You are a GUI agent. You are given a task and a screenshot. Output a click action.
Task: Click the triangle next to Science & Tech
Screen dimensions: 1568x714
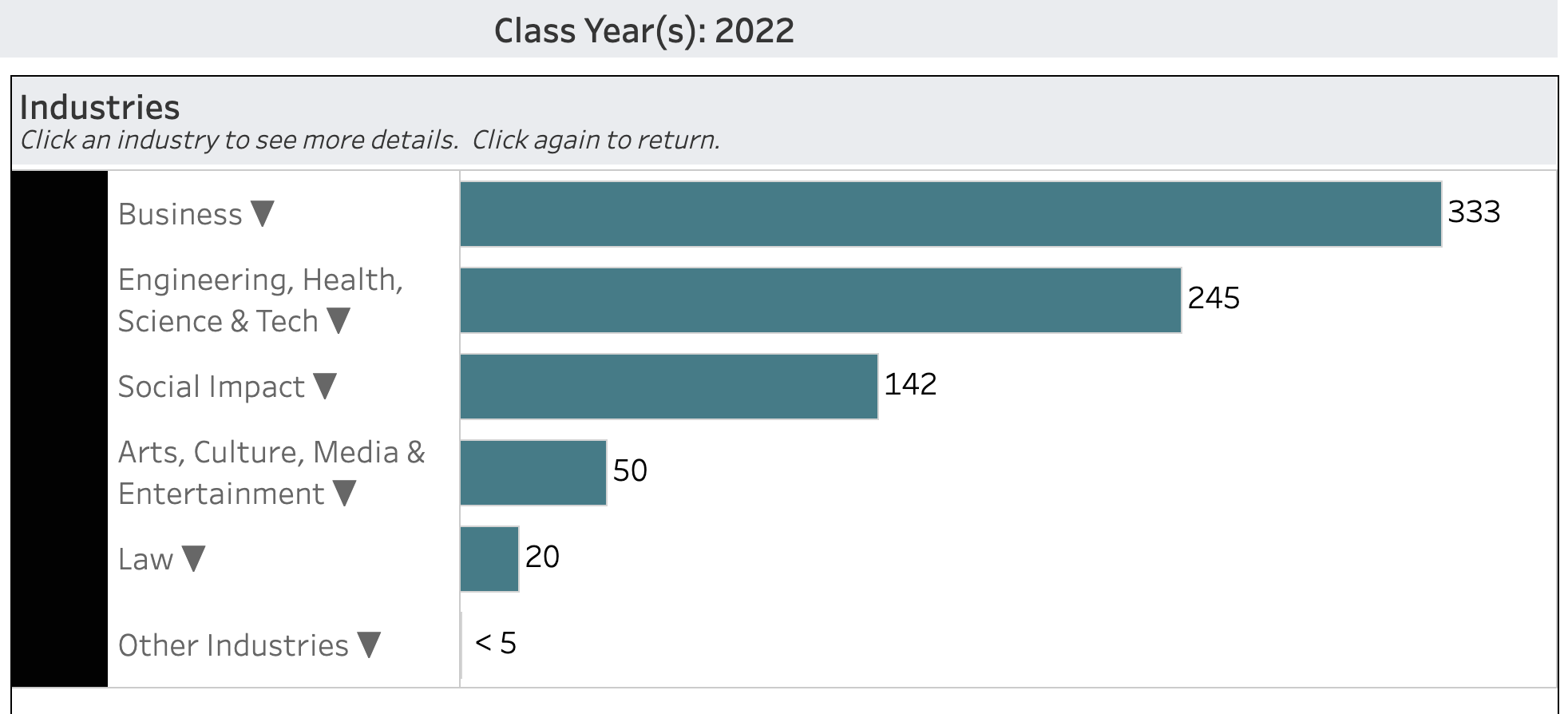click(x=339, y=320)
